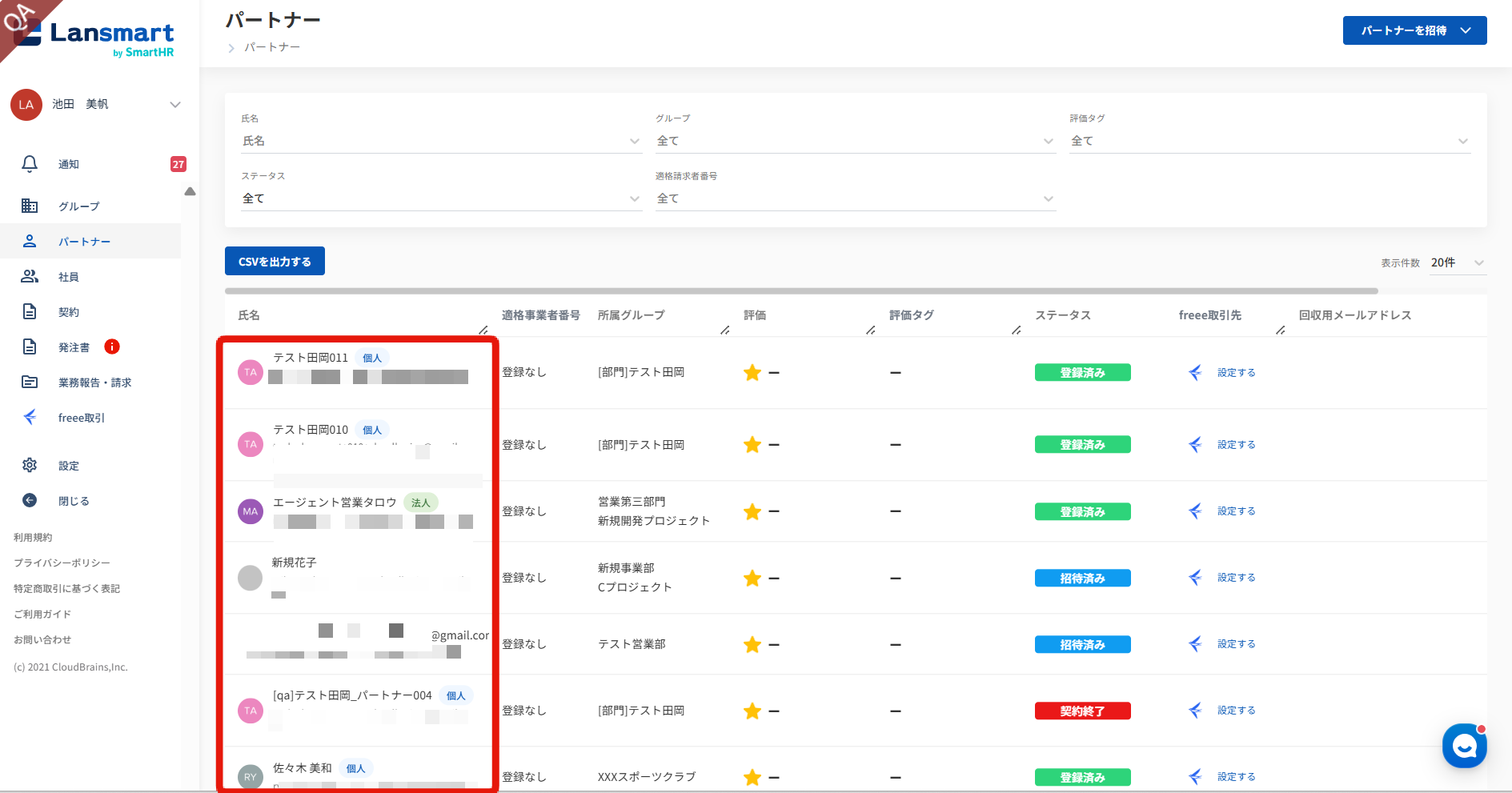
Task: Click the グループ building icon
Action: 30,206
